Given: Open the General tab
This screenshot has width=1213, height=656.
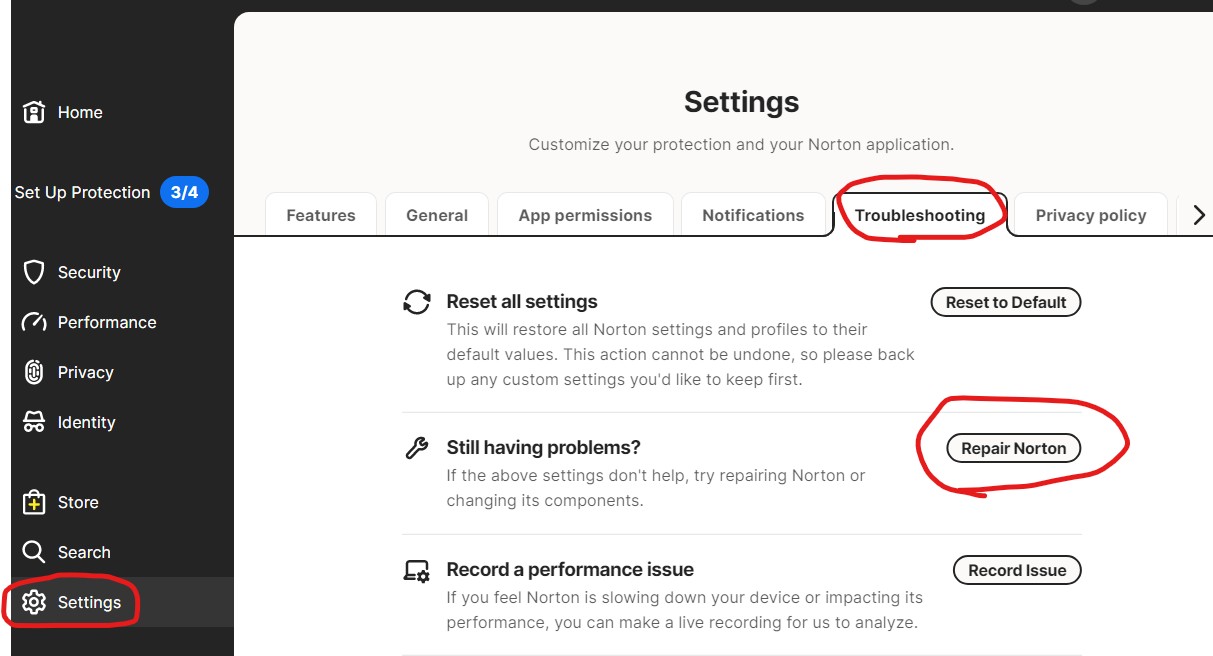Looking at the screenshot, I should click(x=437, y=215).
